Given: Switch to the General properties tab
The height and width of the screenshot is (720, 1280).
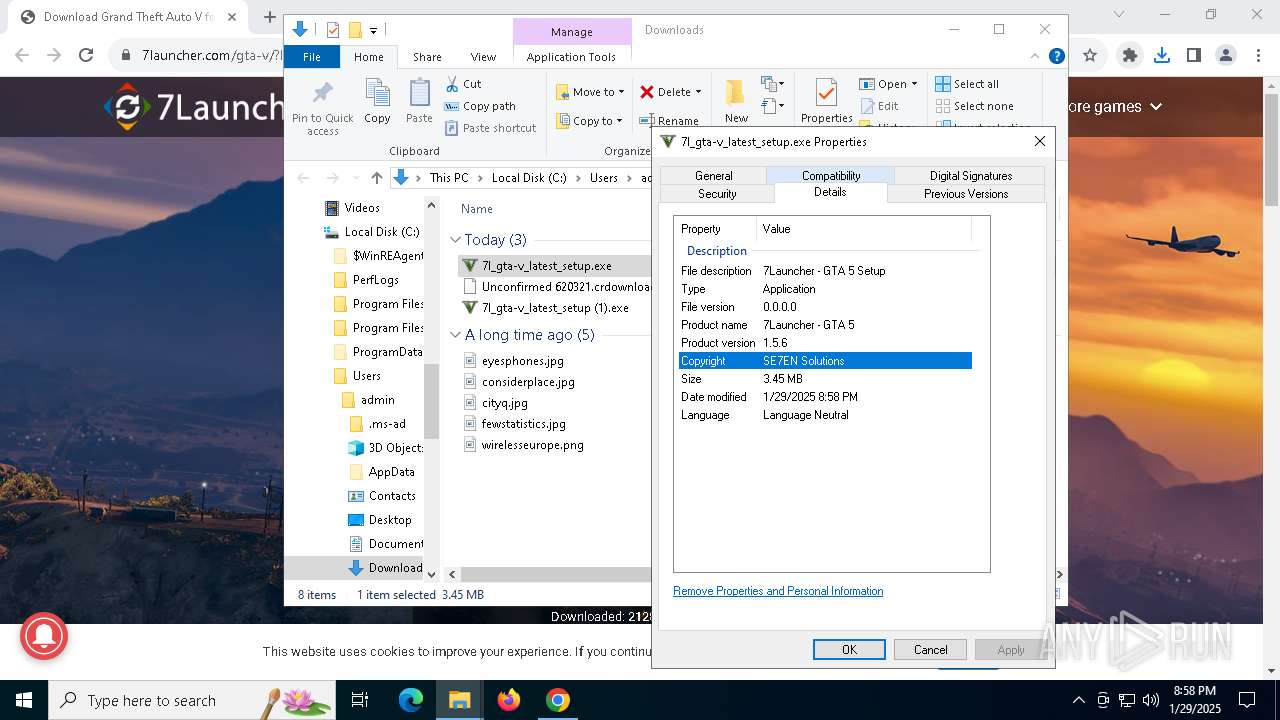Looking at the screenshot, I should [713, 176].
